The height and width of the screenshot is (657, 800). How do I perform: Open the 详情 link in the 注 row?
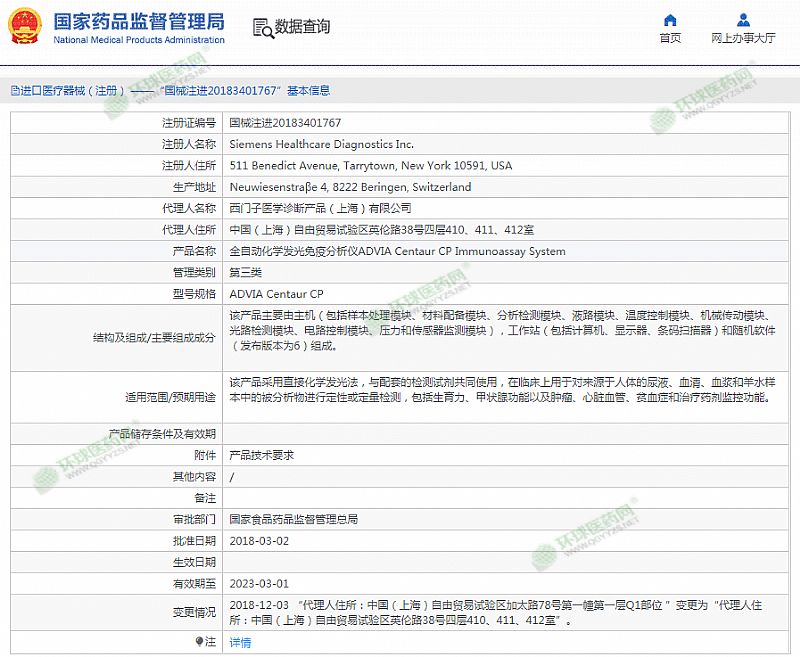pos(240,642)
